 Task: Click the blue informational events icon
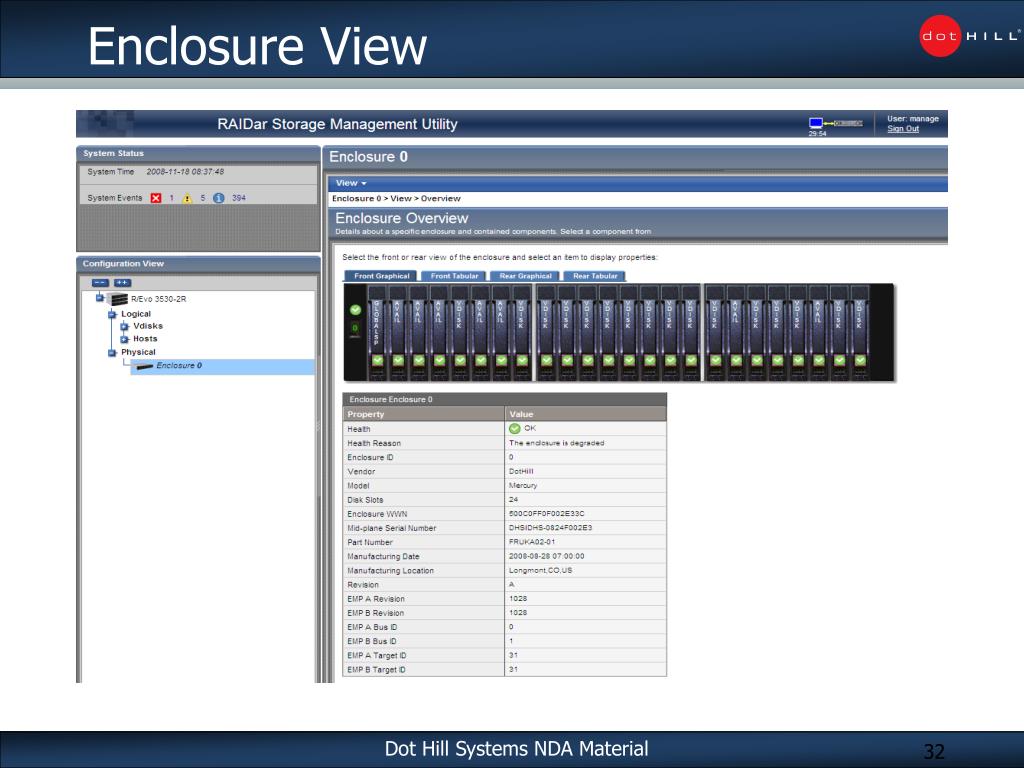219,198
